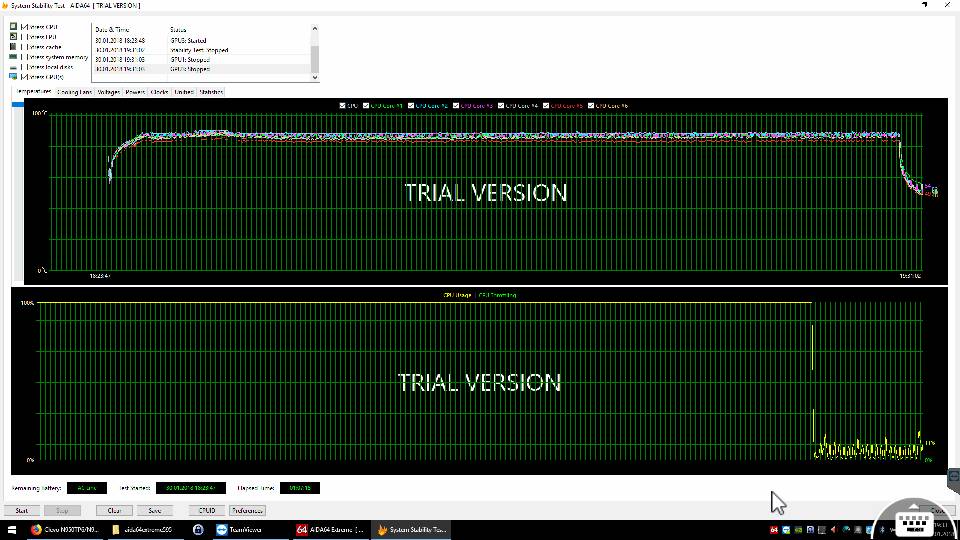
Task: Click the monitor icon beside Stress GPU(s)
Action: coord(13,77)
